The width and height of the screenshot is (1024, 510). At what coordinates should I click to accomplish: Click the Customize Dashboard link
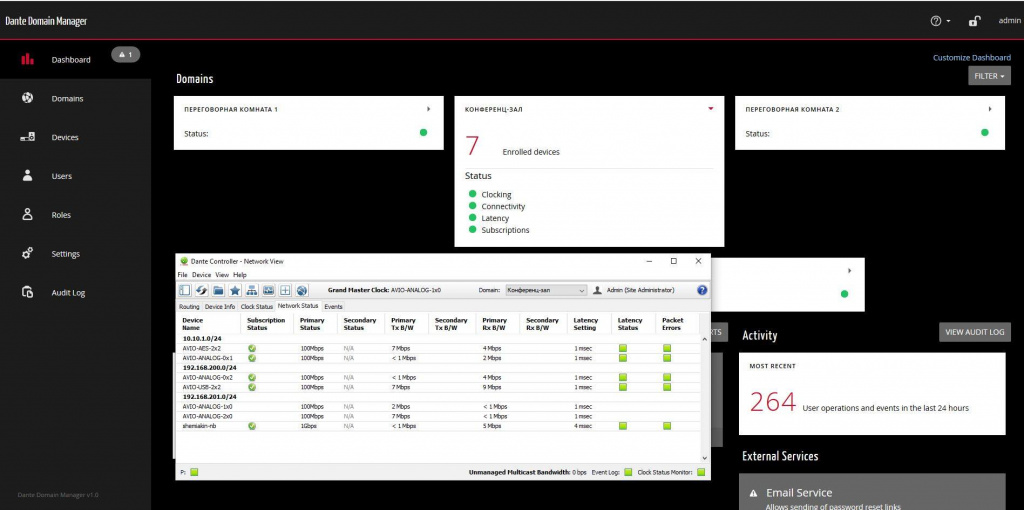coord(971,57)
